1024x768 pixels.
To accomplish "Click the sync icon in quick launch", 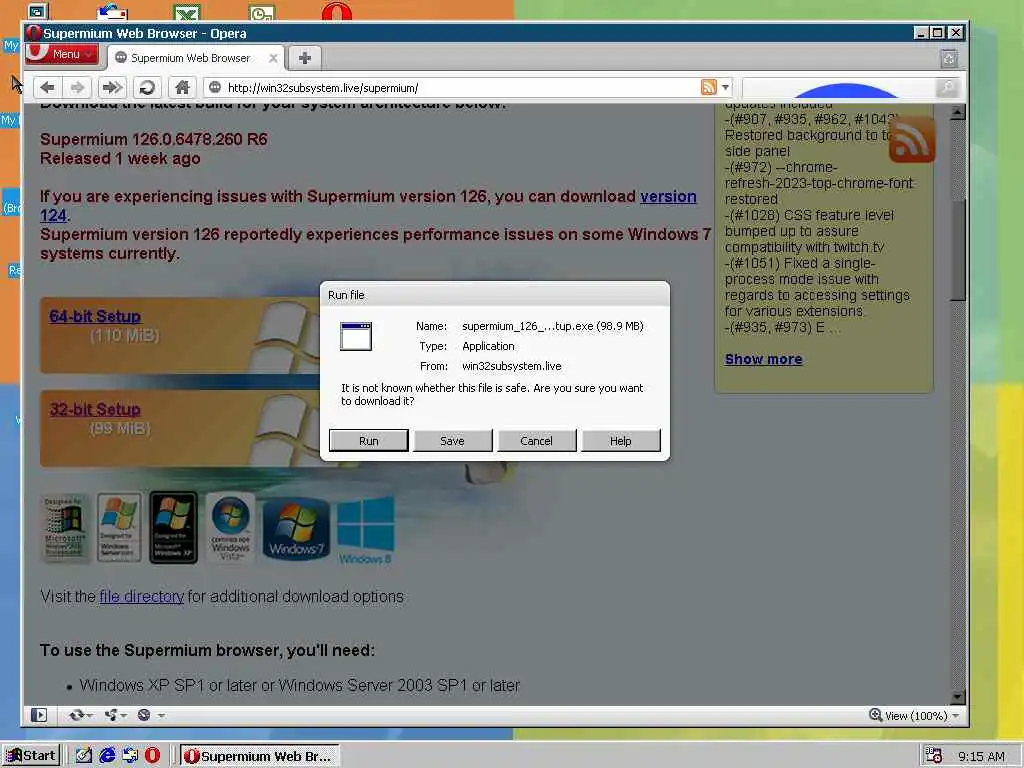I will 130,756.
